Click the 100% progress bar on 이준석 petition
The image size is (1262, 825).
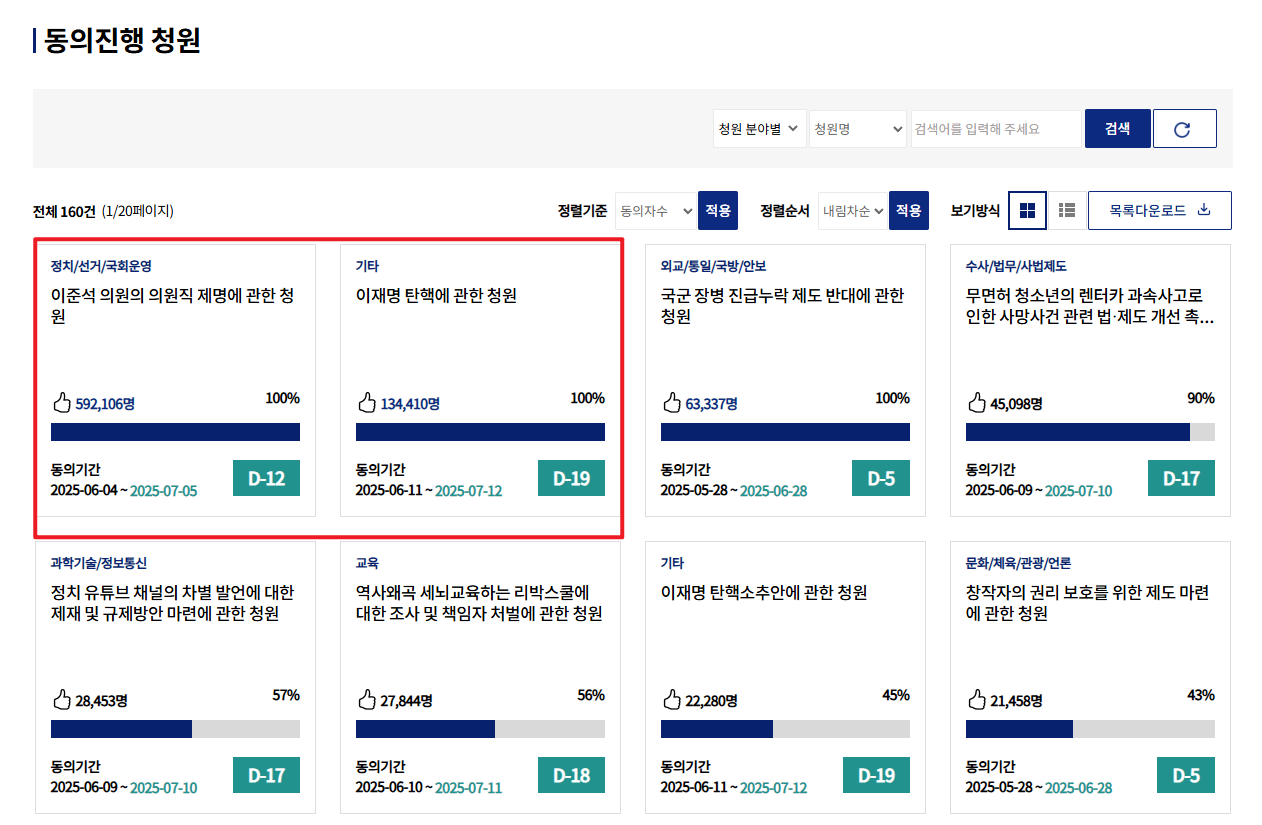tap(175, 431)
